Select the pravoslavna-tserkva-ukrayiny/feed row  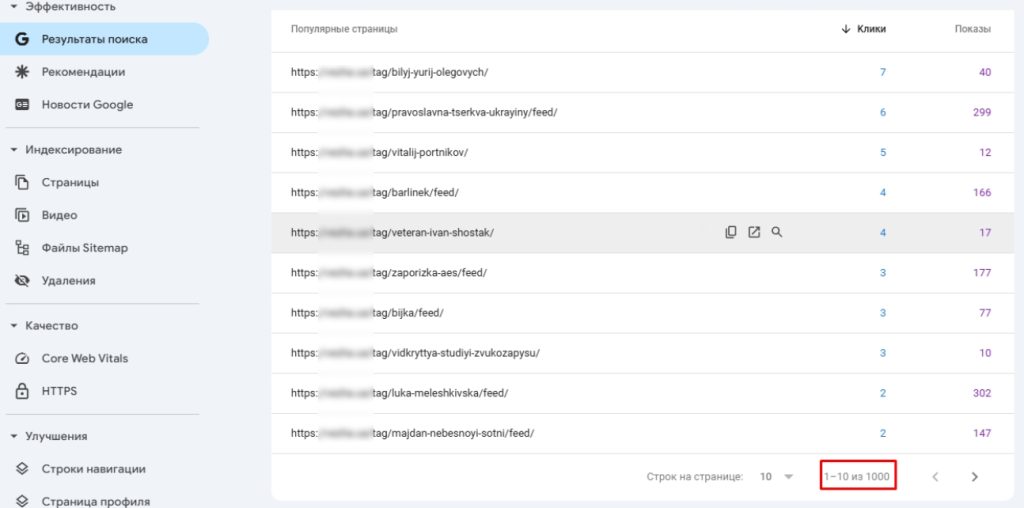643,112
